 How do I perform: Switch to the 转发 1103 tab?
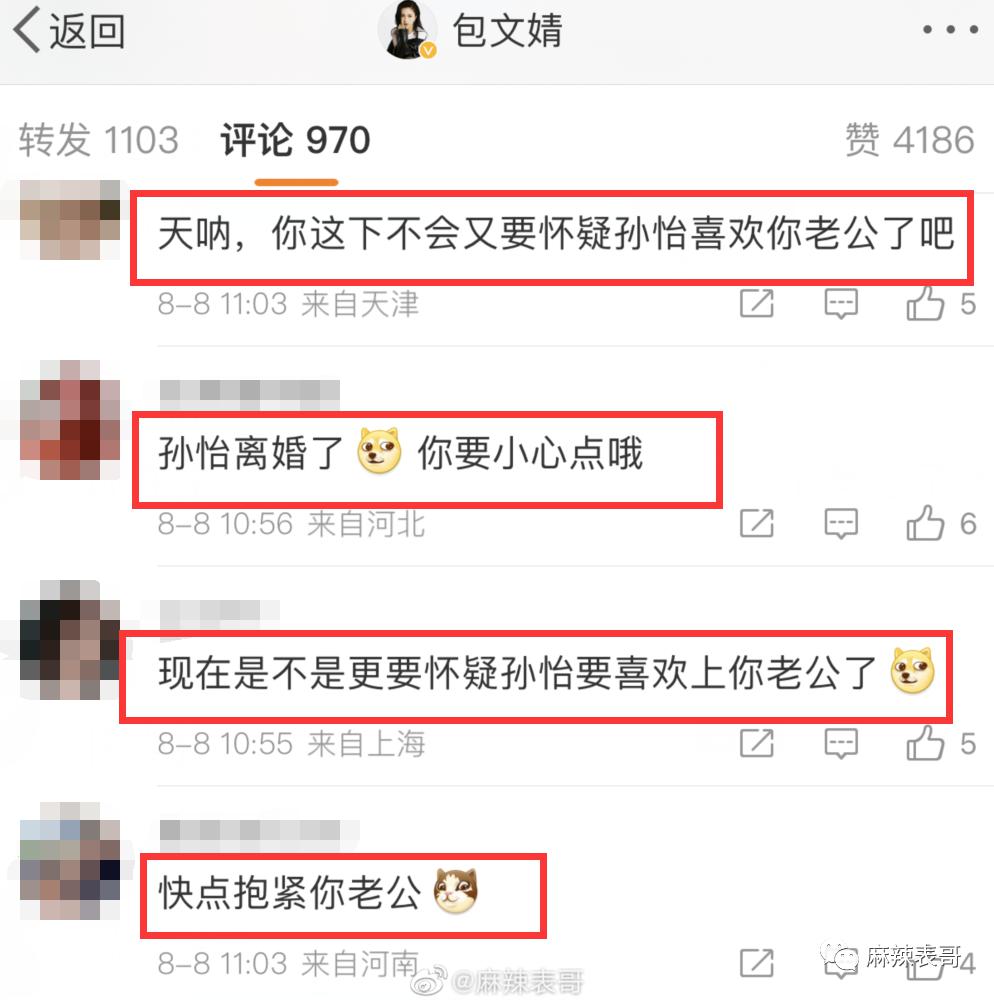(98, 140)
